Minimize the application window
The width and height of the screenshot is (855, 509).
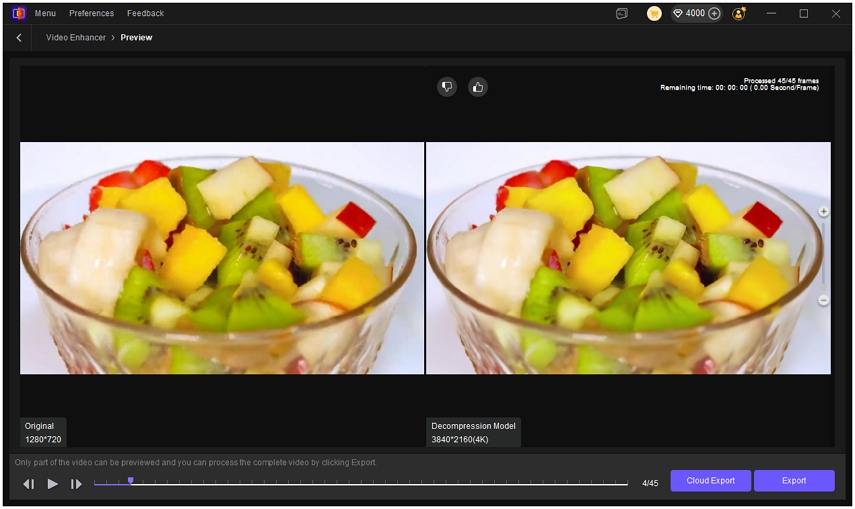(x=771, y=13)
